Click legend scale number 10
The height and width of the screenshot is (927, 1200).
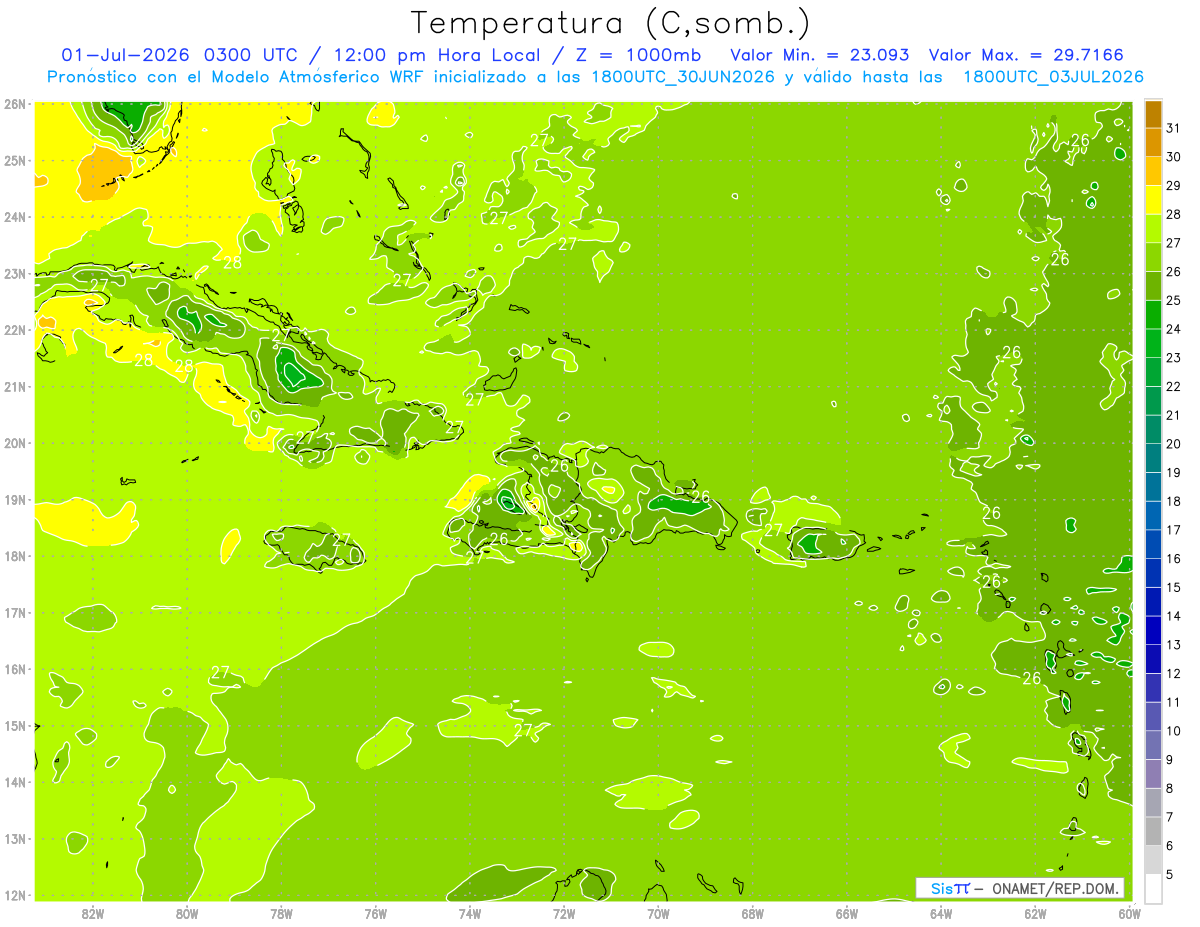(x=1174, y=731)
